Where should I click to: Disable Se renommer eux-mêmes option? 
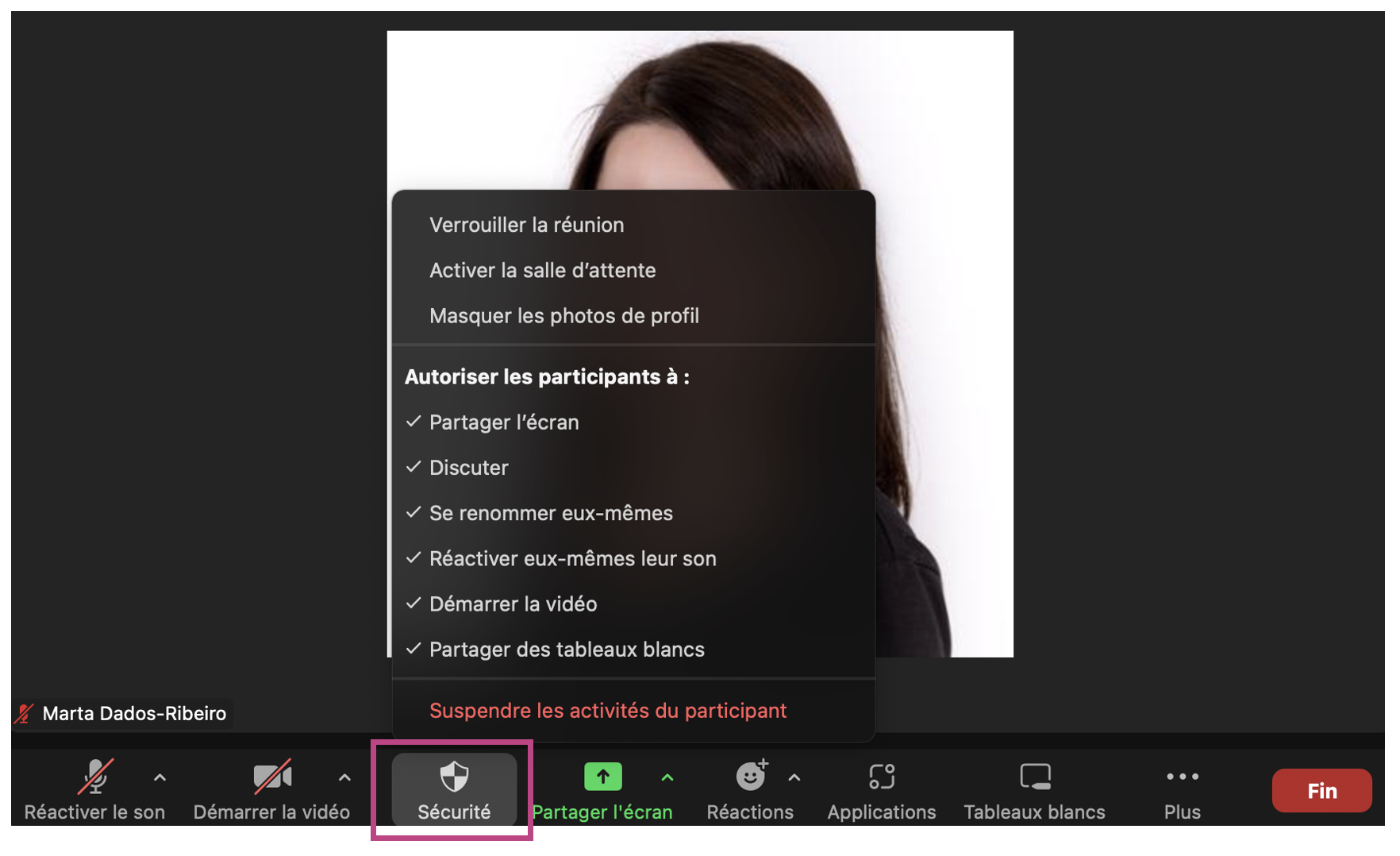(550, 514)
